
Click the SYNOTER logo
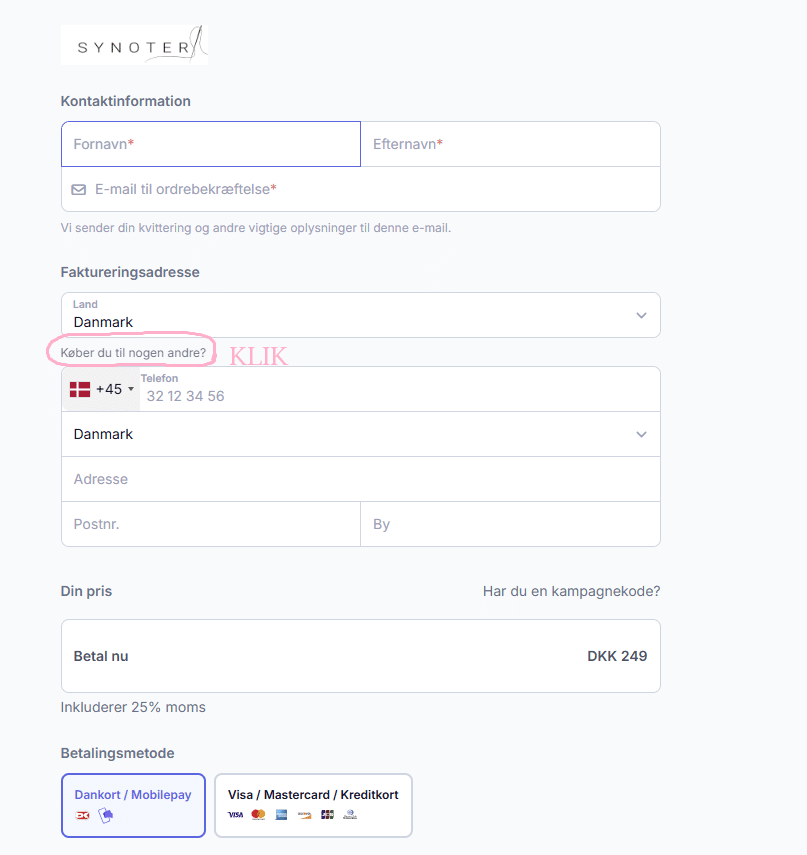pos(134,45)
